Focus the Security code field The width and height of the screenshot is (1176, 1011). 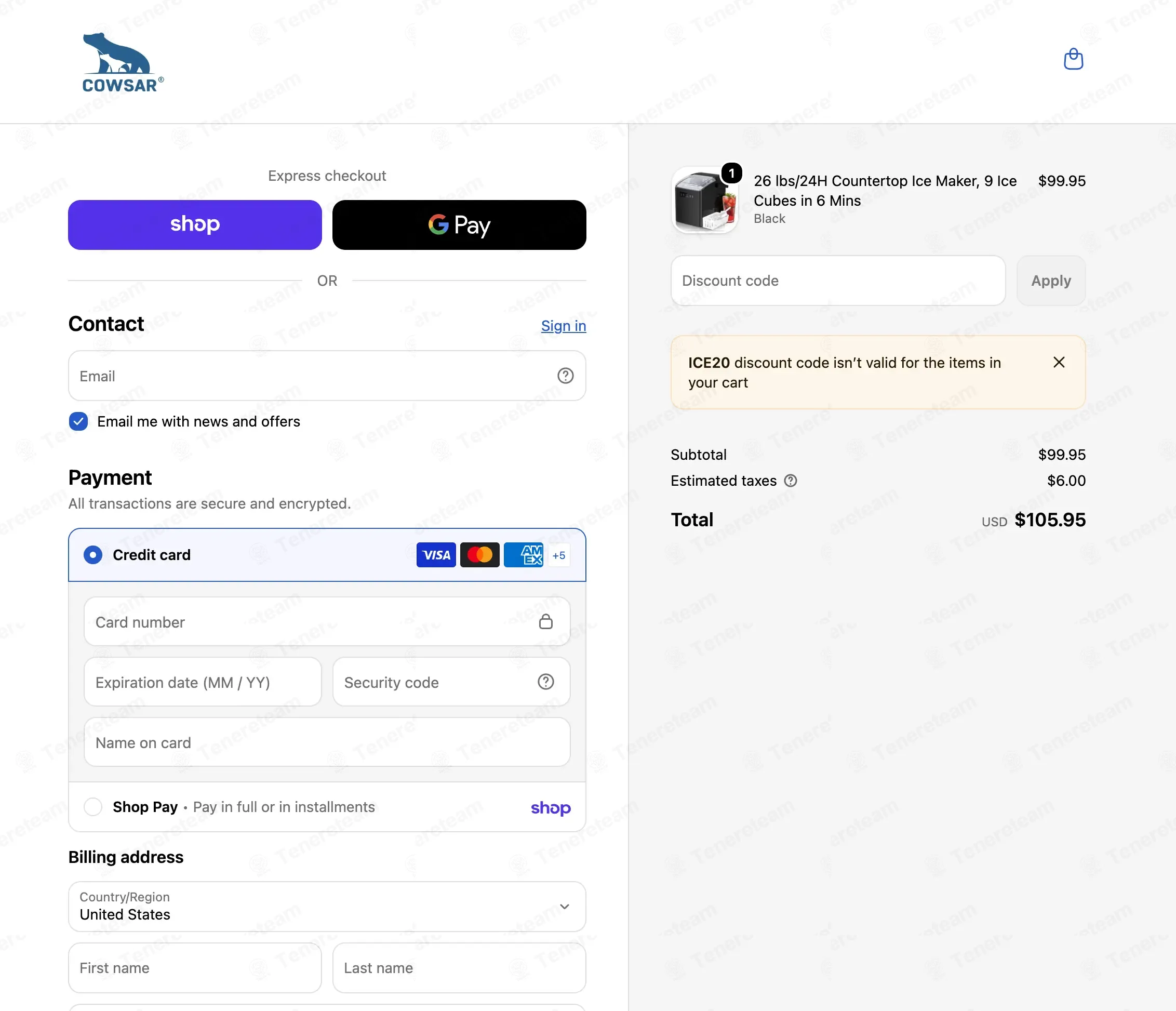451,682
